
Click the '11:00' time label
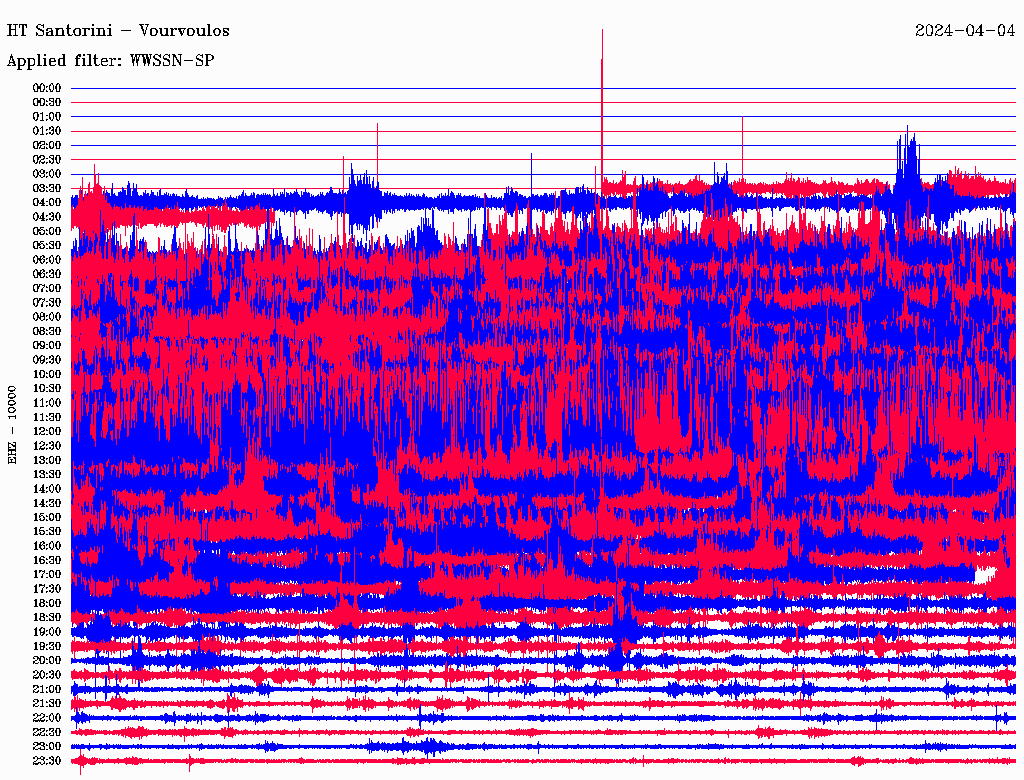click(x=47, y=403)
